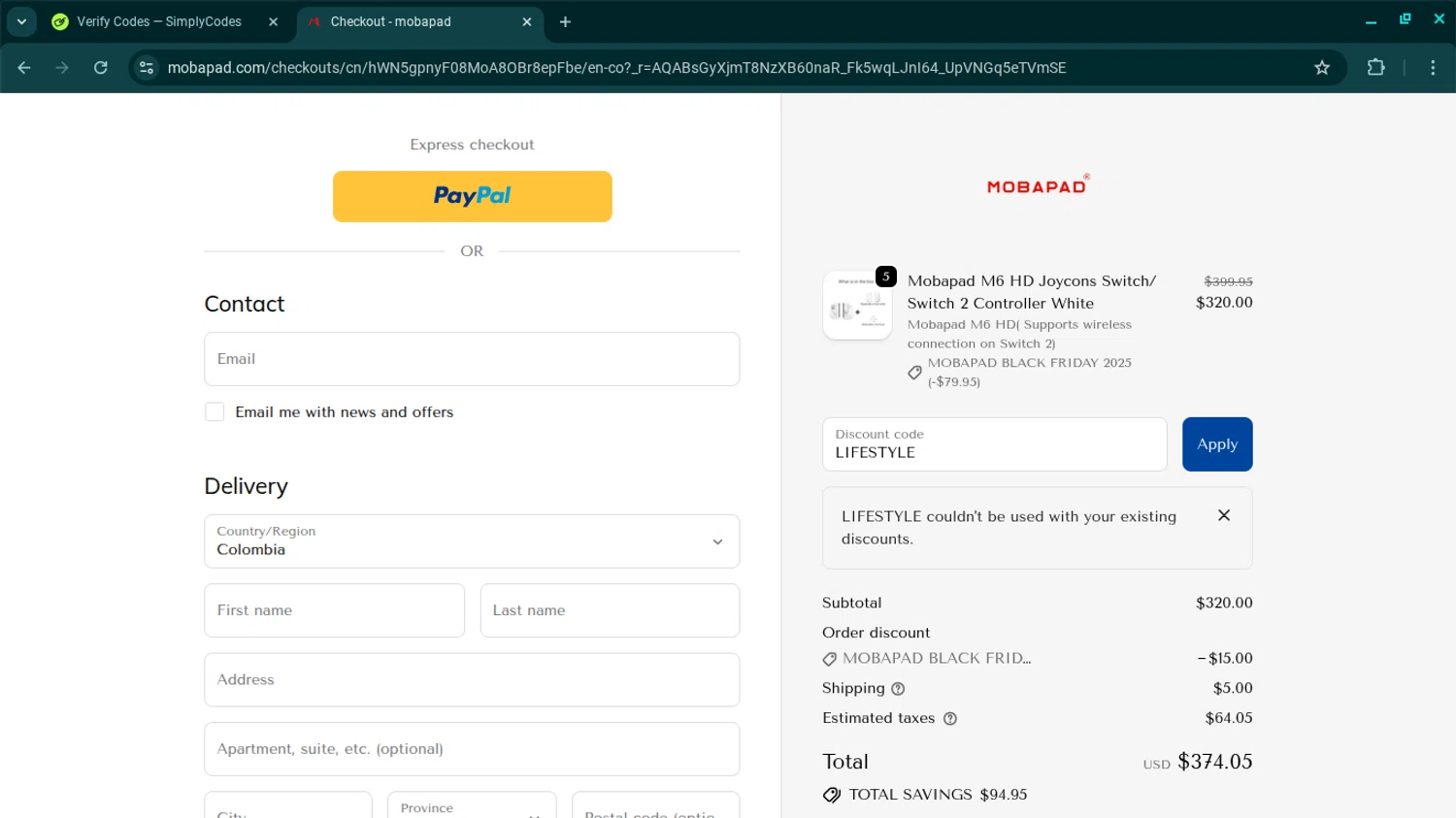Click the order discount tag icon

[829, 659]
